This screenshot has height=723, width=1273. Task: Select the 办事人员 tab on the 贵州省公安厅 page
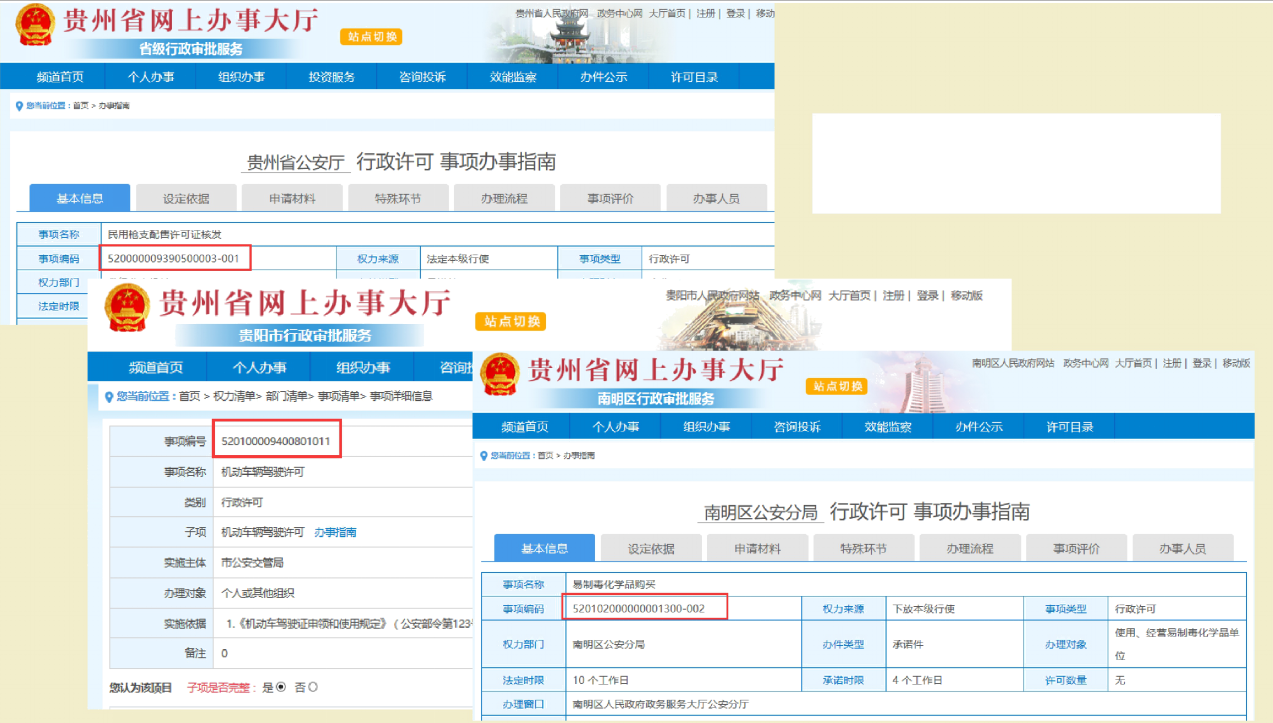(x=716, y=198)
